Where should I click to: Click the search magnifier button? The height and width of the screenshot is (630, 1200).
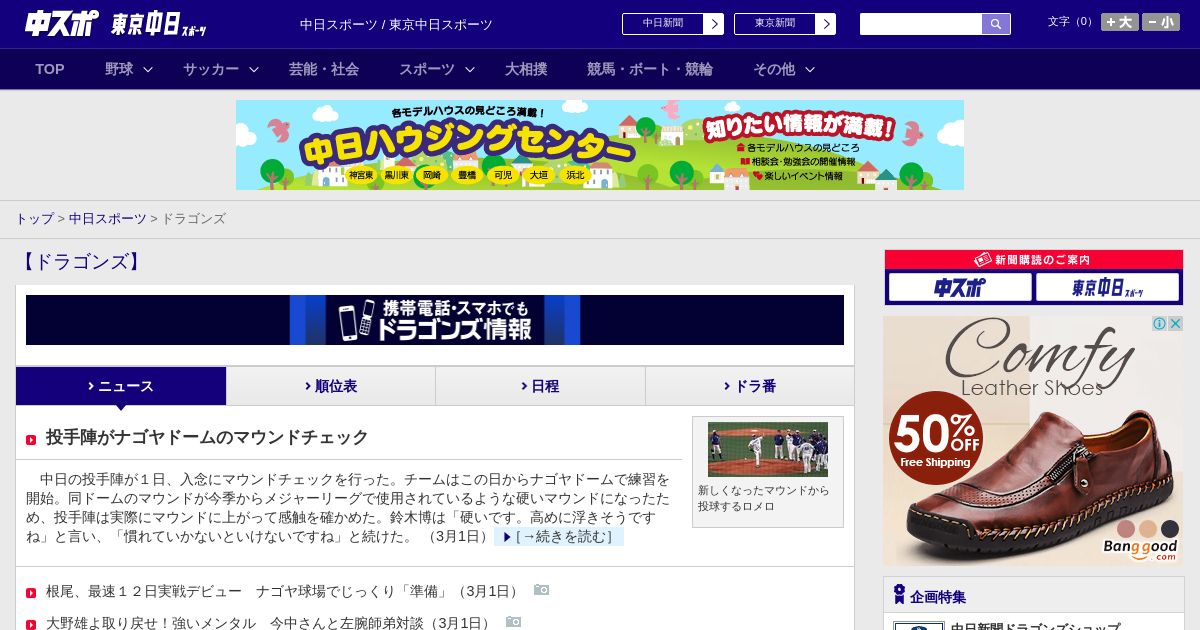996,24
